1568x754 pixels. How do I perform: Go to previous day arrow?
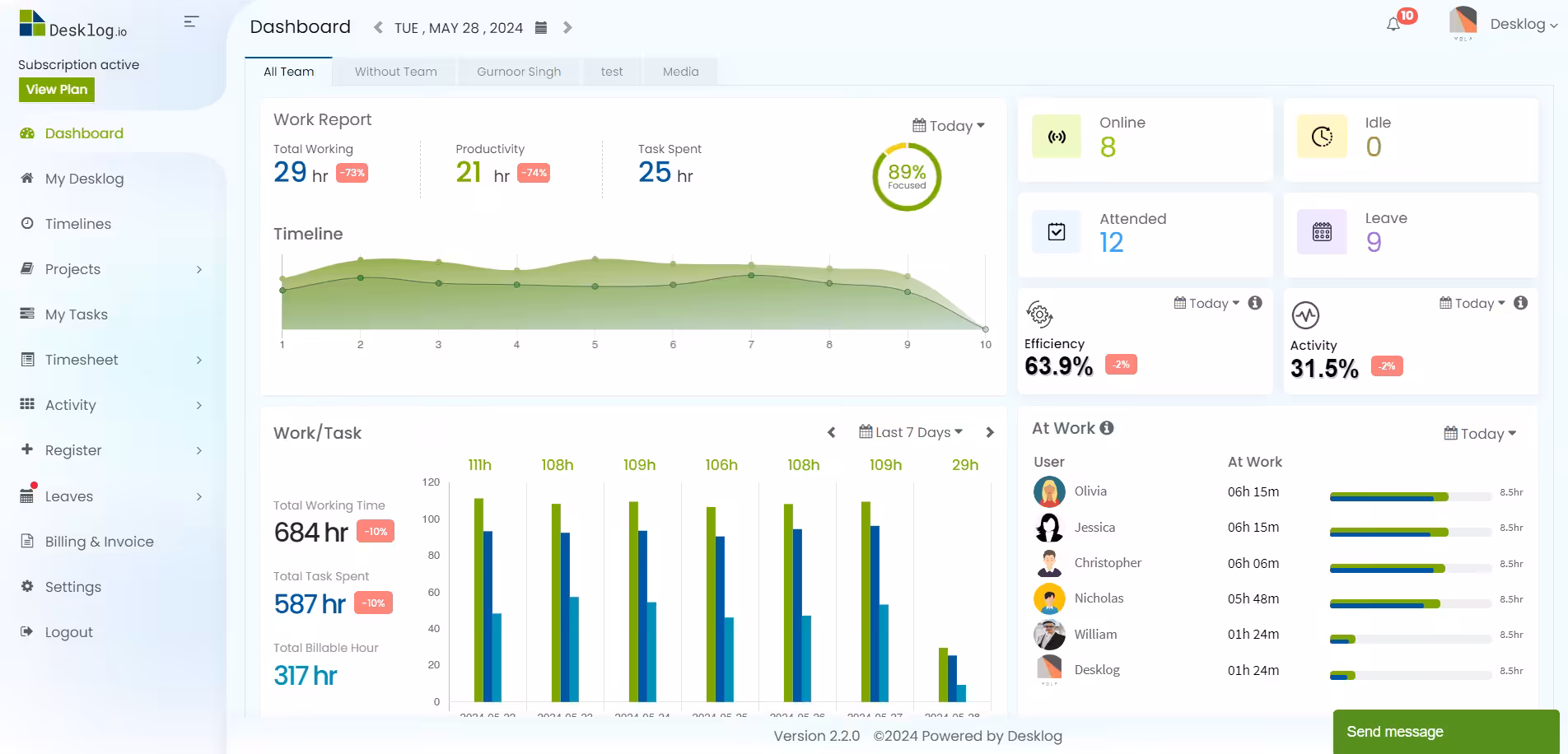[378, 28]
